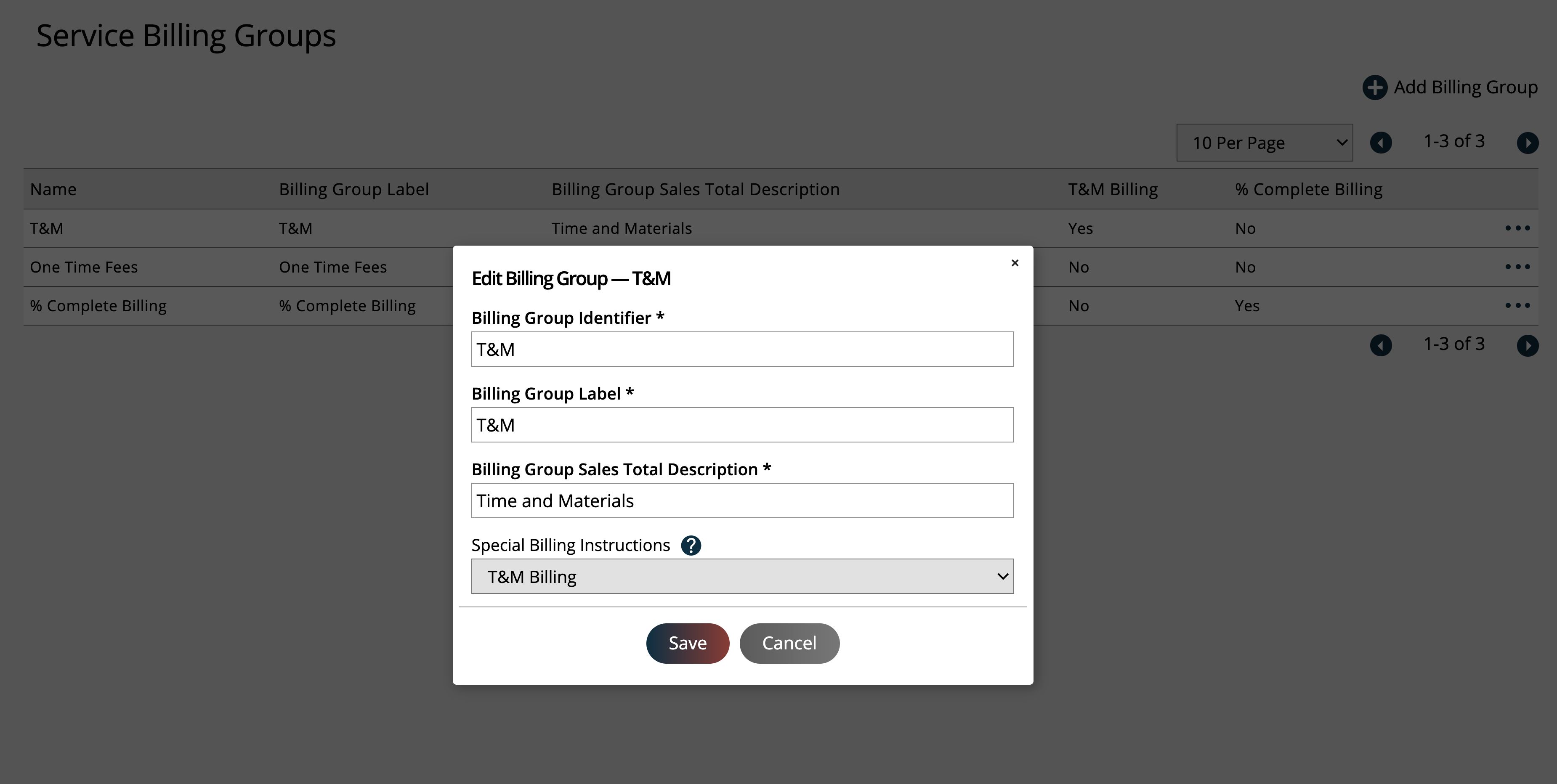Click the next page arrow in bottom pagination
The image size is (1557, 784).
point(1528,345)
